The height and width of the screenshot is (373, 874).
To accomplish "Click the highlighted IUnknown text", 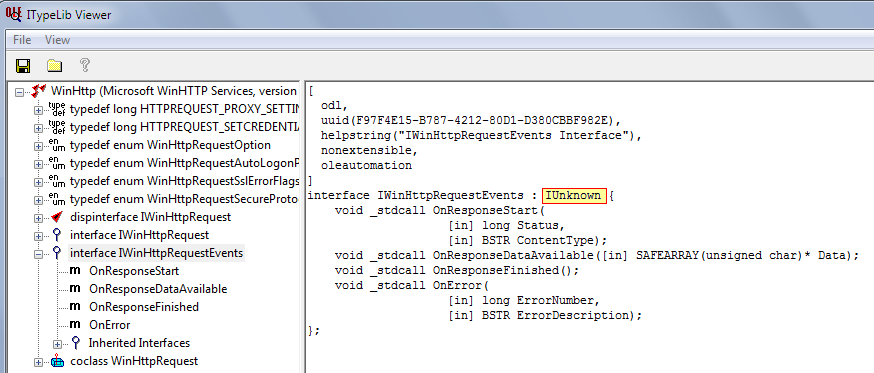I will point(574,196).
